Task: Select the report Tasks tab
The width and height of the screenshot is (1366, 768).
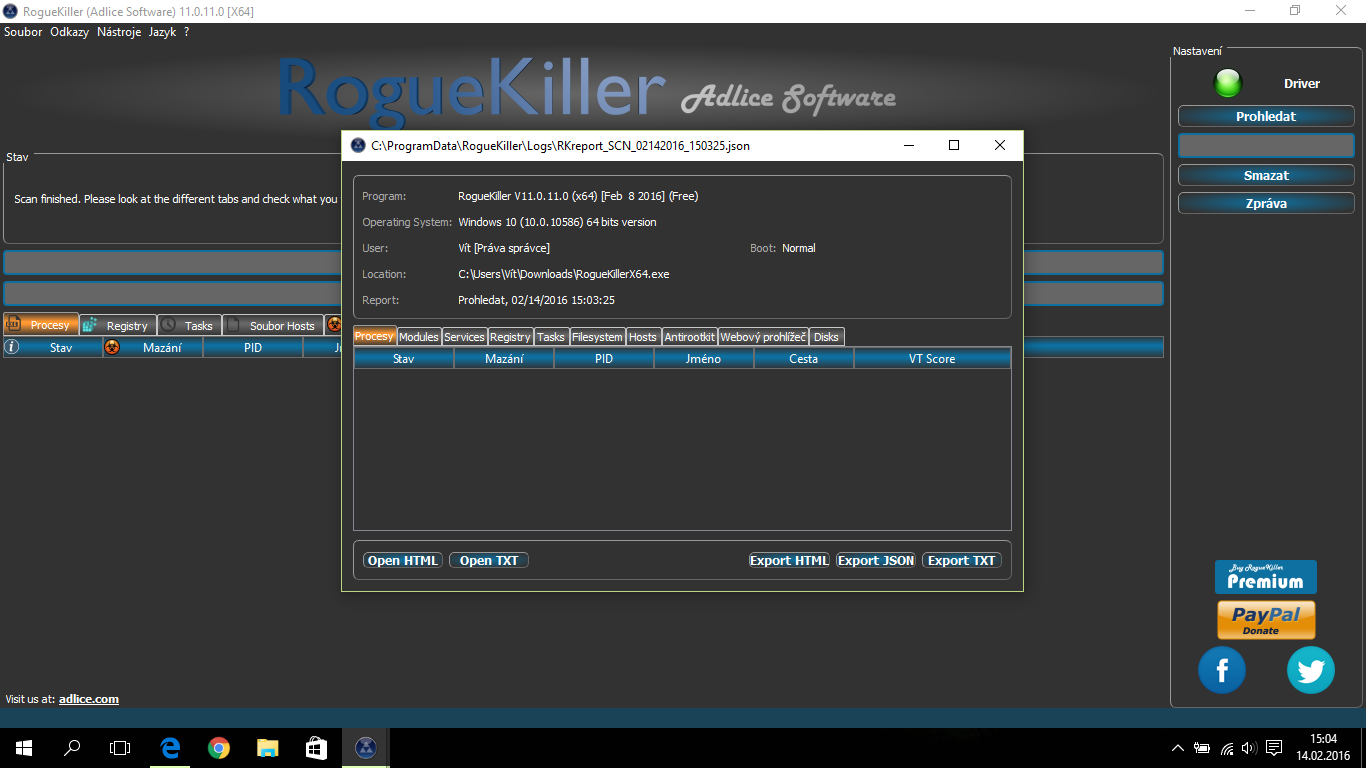Action: click(551, 337)
